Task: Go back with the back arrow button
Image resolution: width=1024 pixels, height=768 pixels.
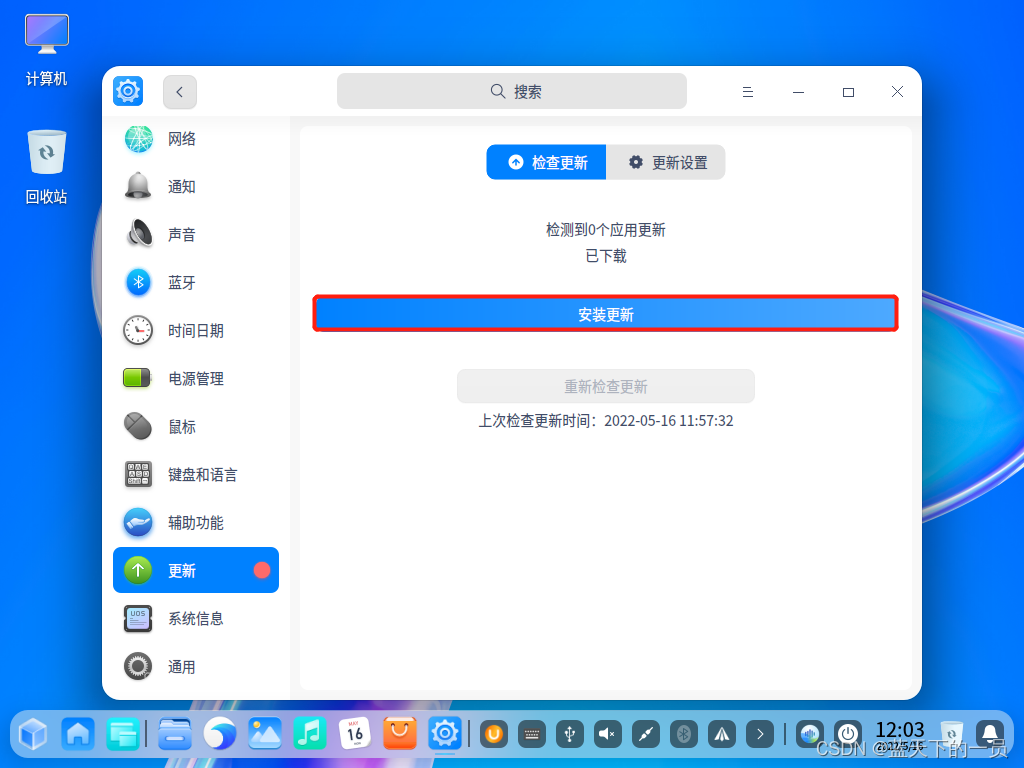Action: pyautogui.click(x=180, y=91)
